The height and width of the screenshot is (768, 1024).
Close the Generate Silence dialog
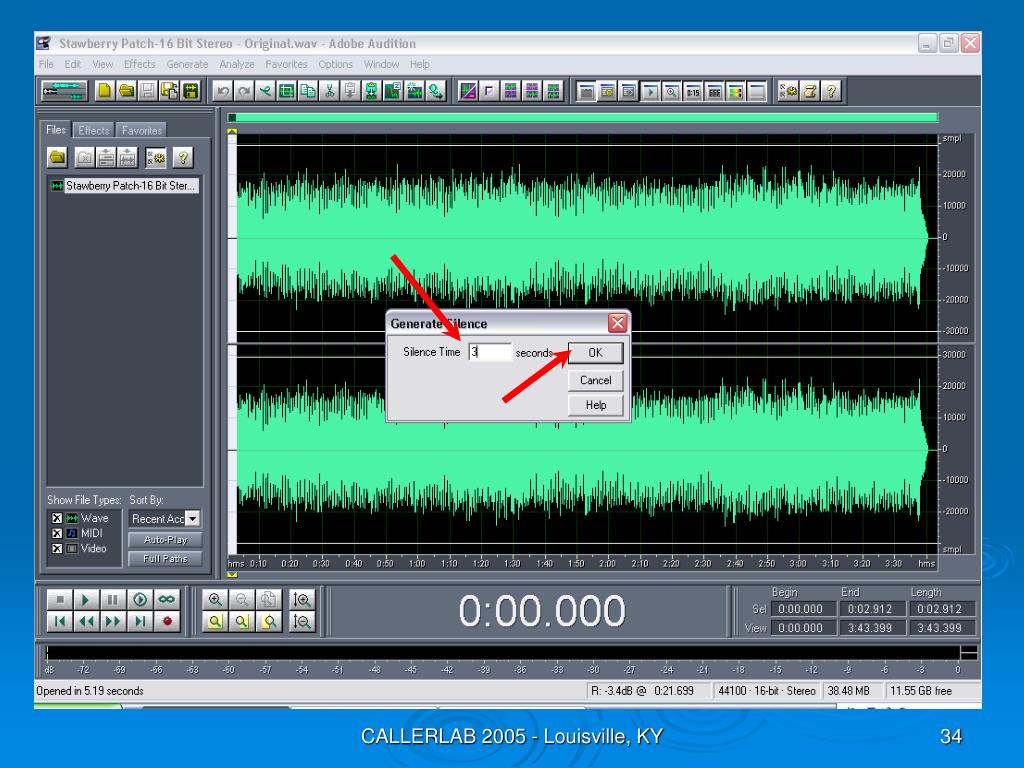coord(617,323)
